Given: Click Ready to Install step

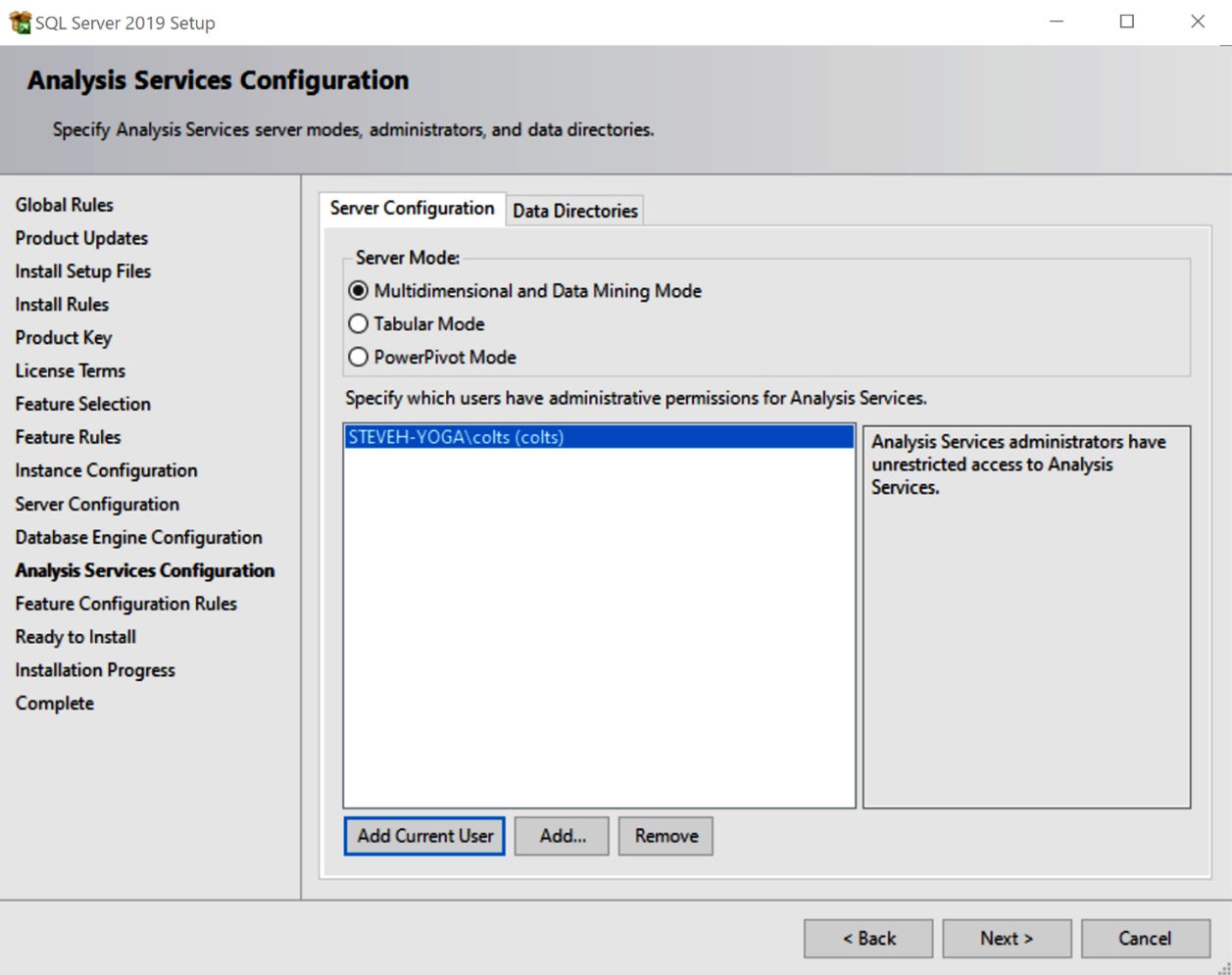Looking at the screenshot, I should [75, 637].
